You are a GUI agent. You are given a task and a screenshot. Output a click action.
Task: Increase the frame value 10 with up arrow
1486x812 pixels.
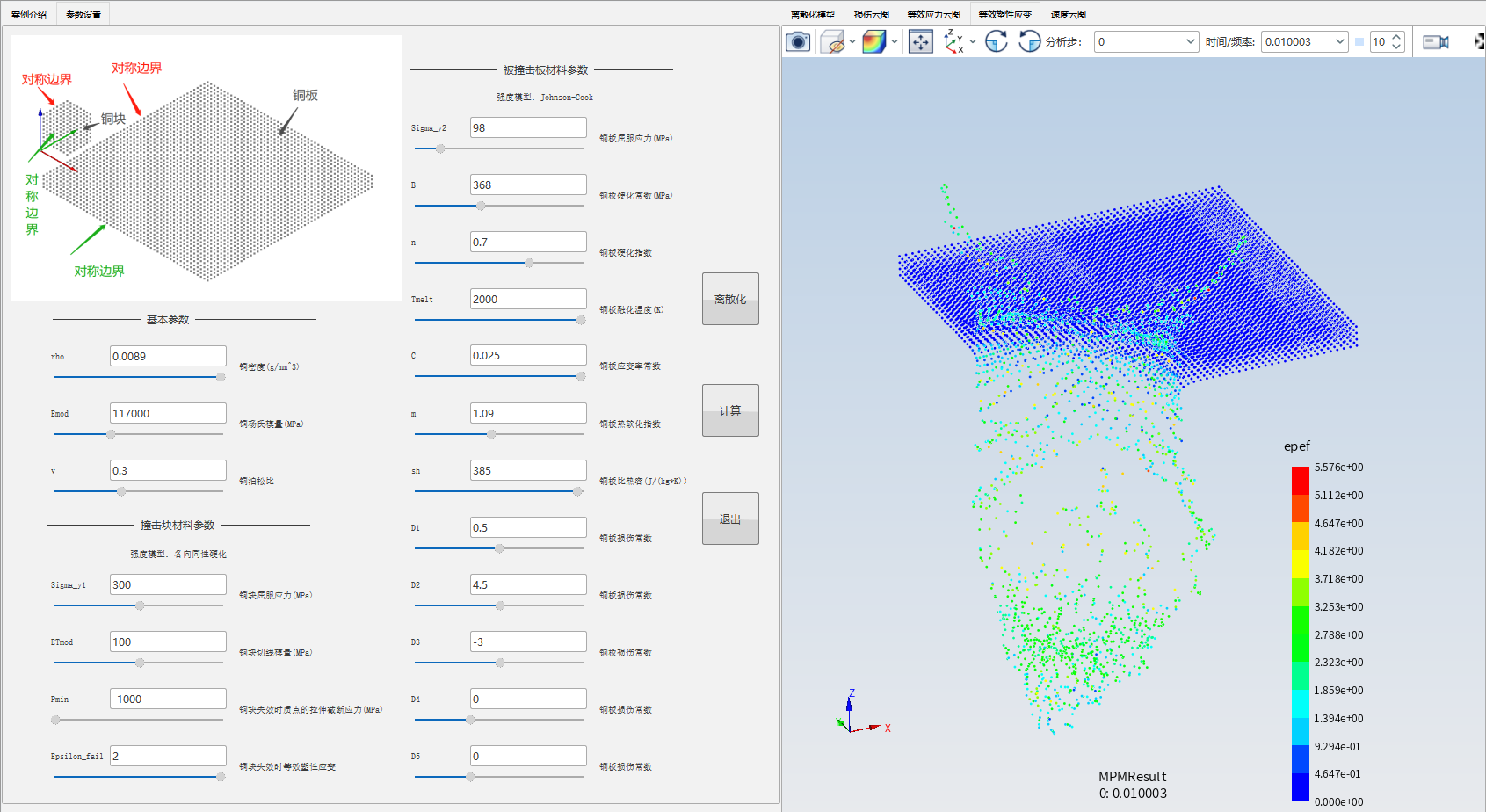coord(1396,37)
